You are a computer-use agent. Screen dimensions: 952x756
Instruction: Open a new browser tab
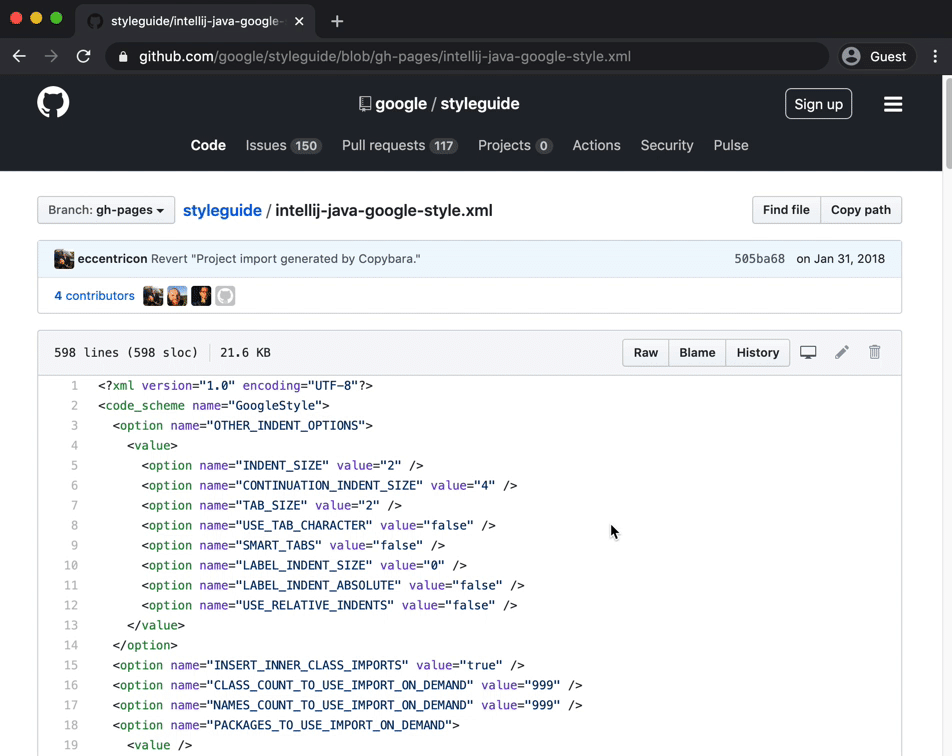[338, 20]
